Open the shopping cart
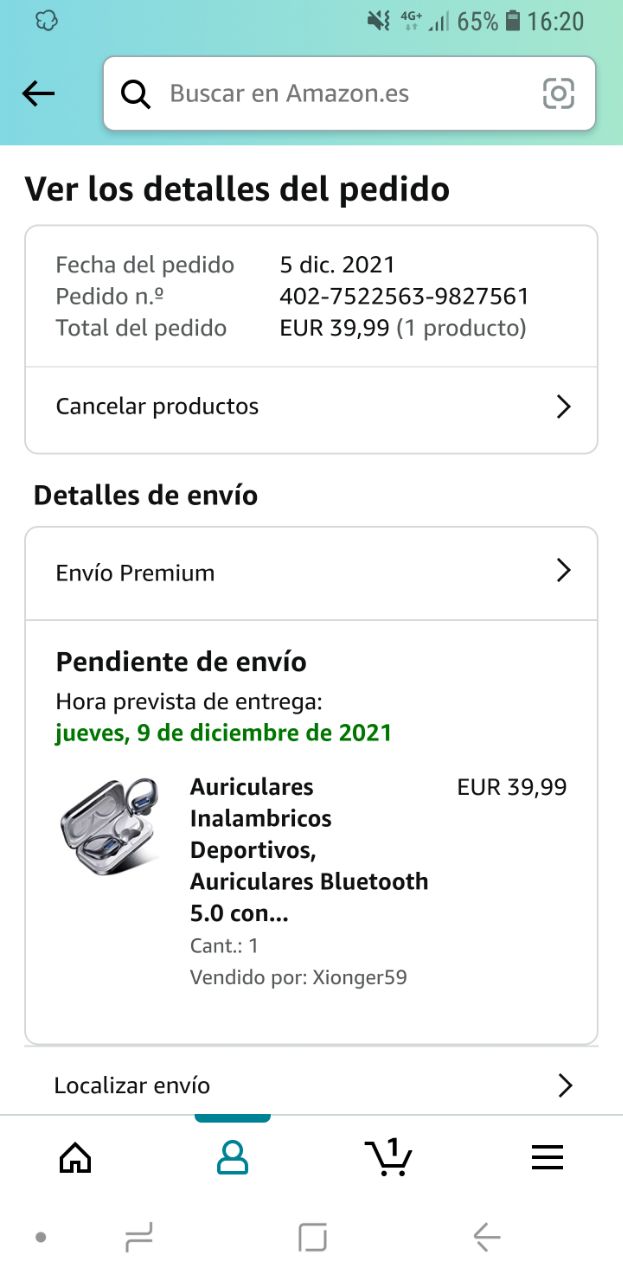 389,1157
